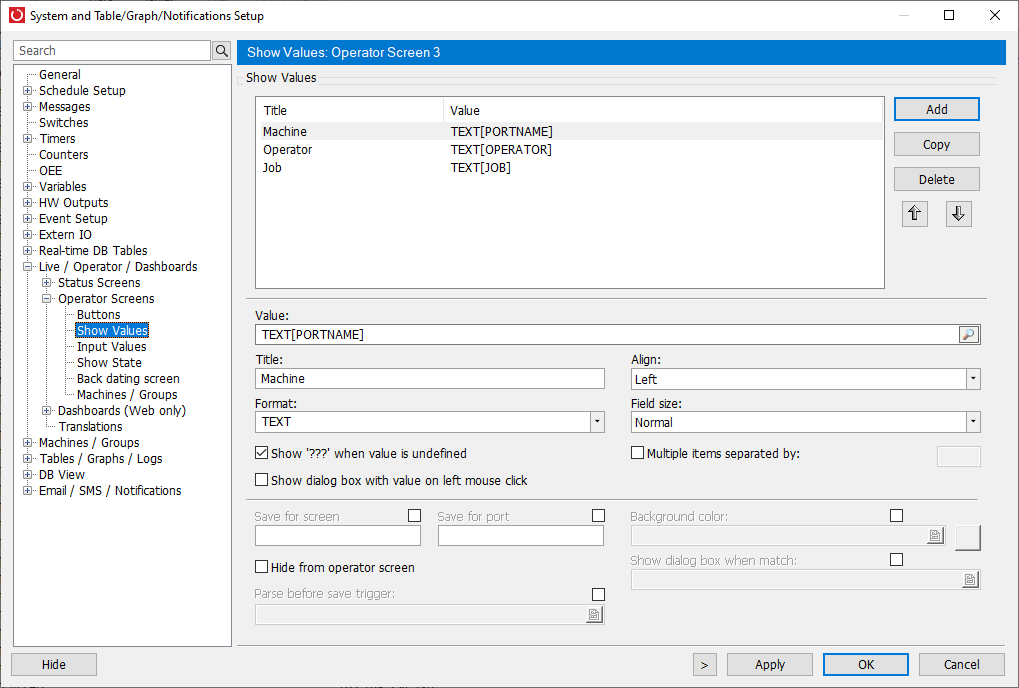The image size is (1019, 688).
Task: Click the search magnifier icon
Action: (x=222, y=51)
